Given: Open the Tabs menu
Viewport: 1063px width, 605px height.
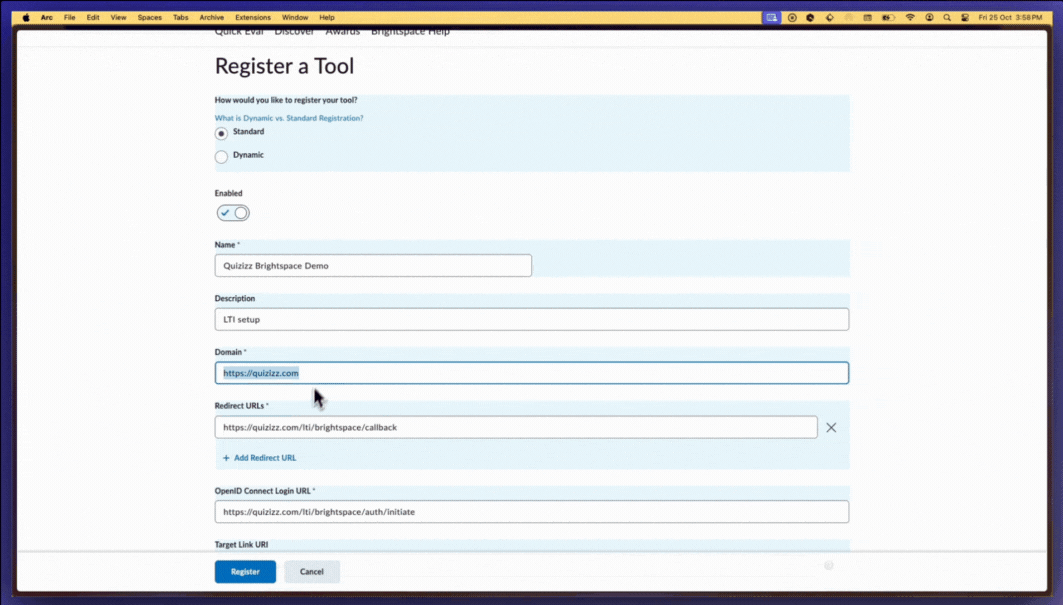Looking at the screenshot, I should tap(180, 18).
